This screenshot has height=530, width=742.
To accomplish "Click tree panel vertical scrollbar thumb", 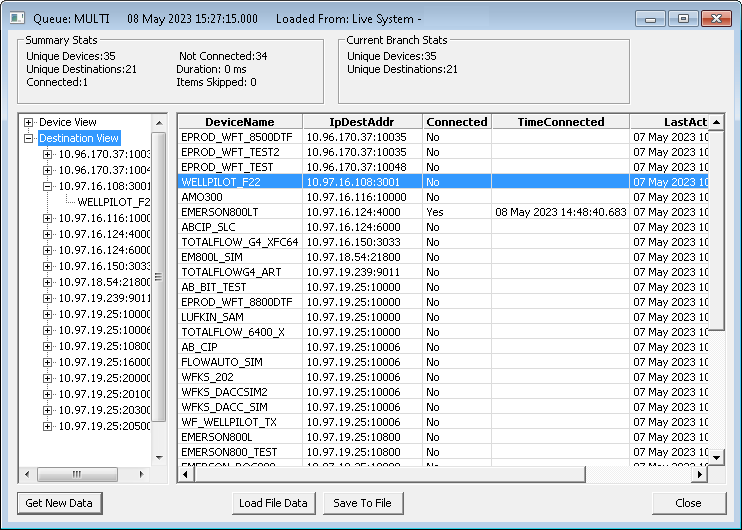I will tap(159, 277).
